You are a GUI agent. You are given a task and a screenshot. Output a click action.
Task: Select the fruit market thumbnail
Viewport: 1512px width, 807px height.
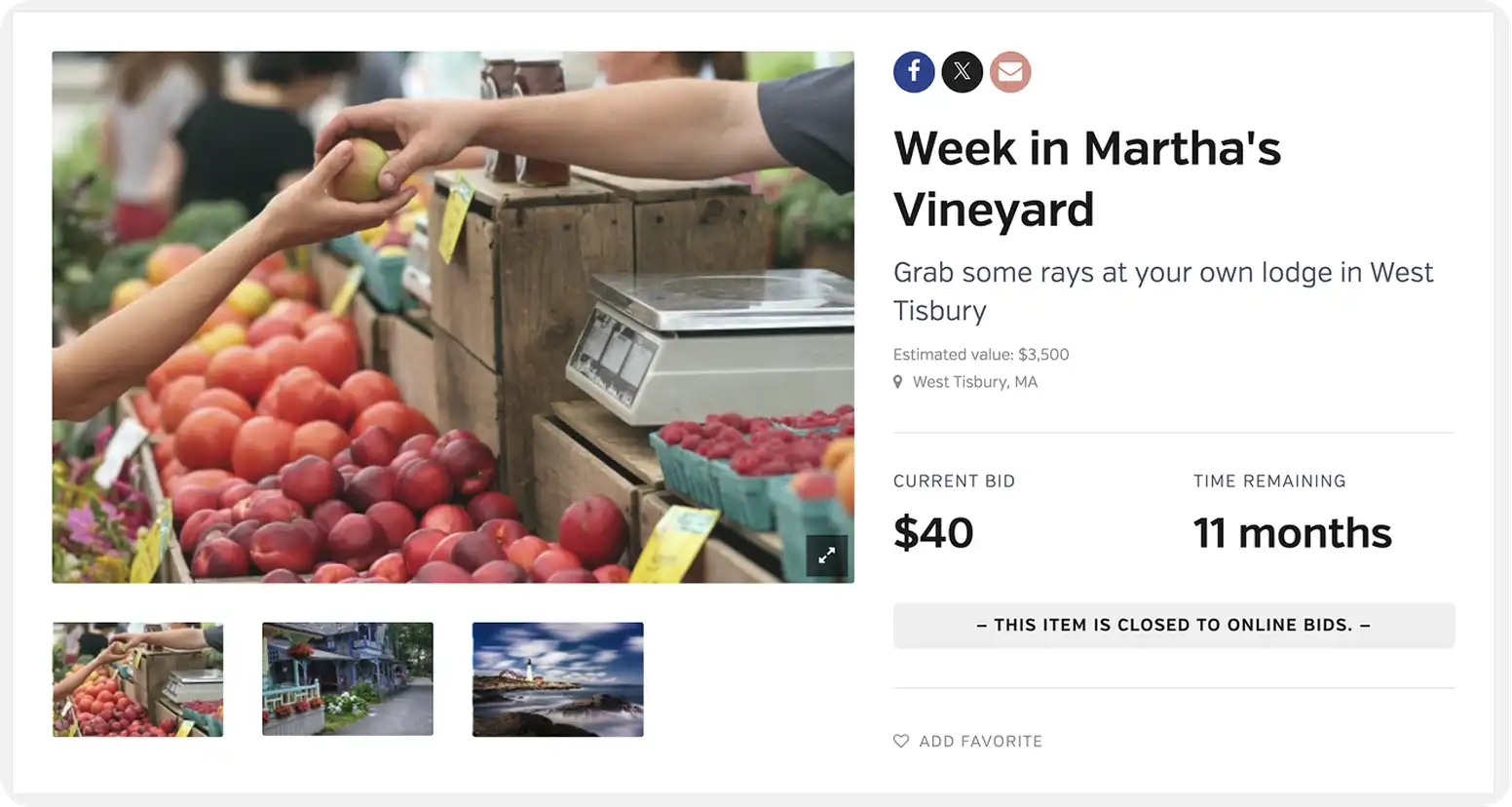point(137,679)
